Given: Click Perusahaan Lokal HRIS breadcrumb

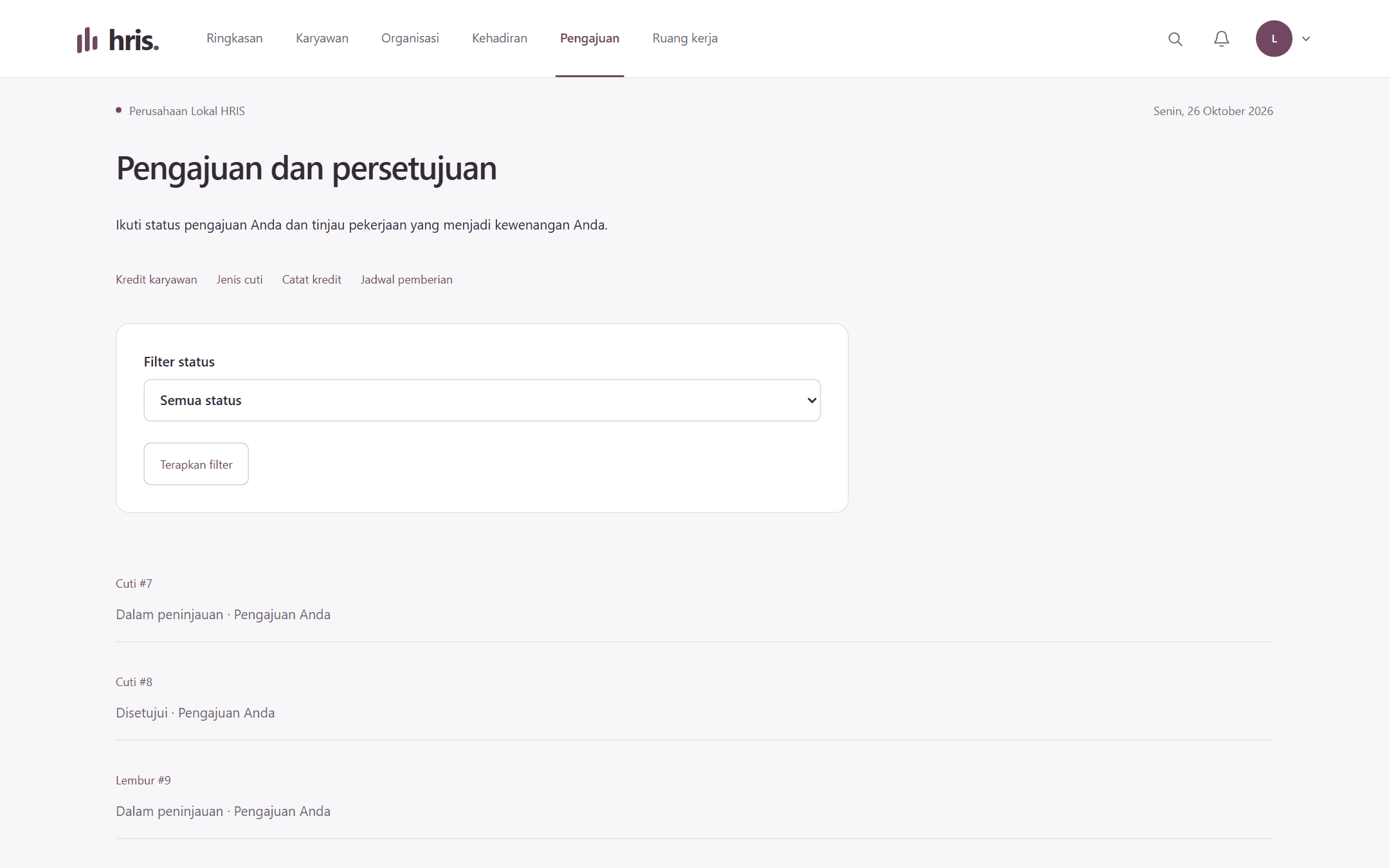Looking at the screenshot, I should tap(186, 111).
